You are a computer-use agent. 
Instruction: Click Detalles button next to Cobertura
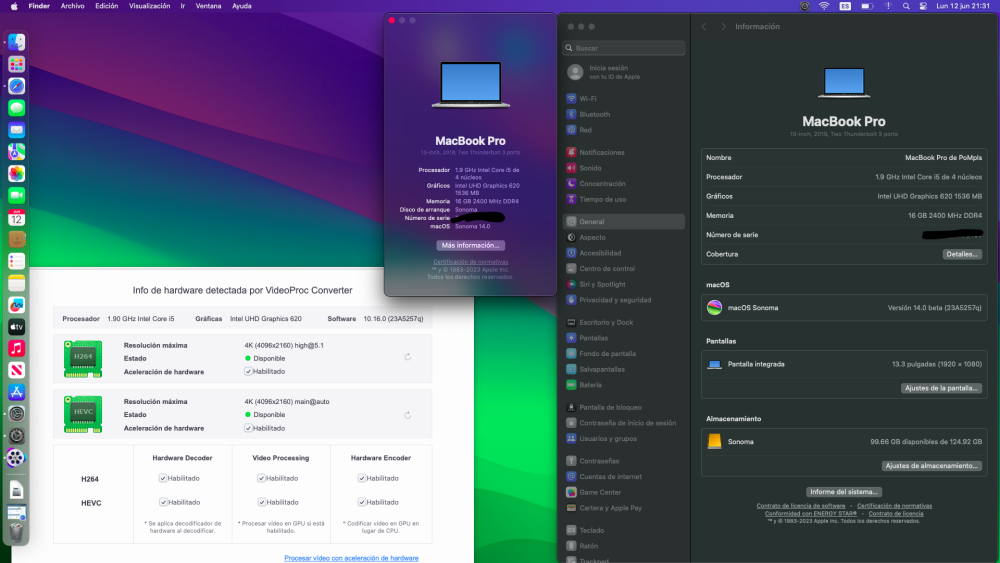pos(962,254)
